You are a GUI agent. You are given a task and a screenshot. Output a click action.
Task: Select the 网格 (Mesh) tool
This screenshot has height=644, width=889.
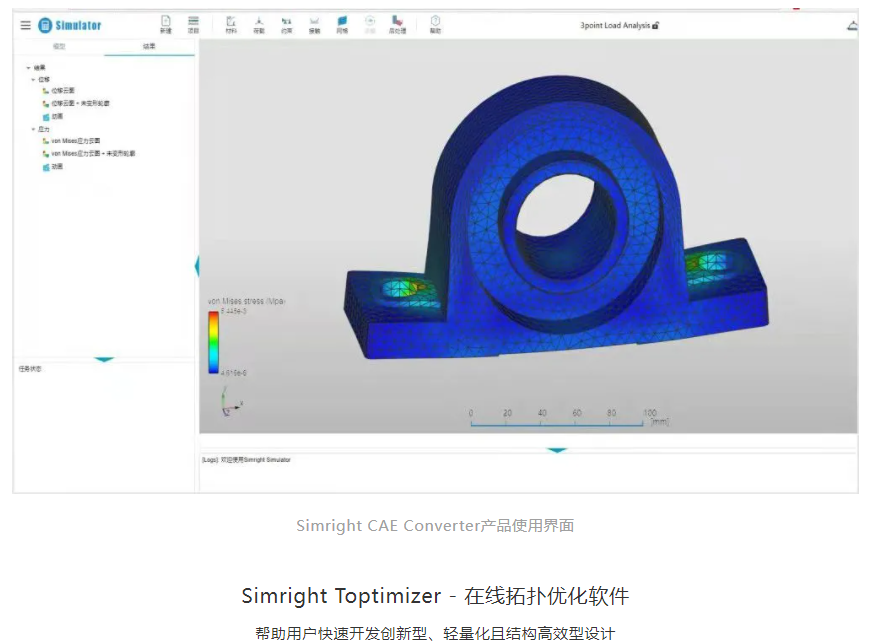(342, 24)
